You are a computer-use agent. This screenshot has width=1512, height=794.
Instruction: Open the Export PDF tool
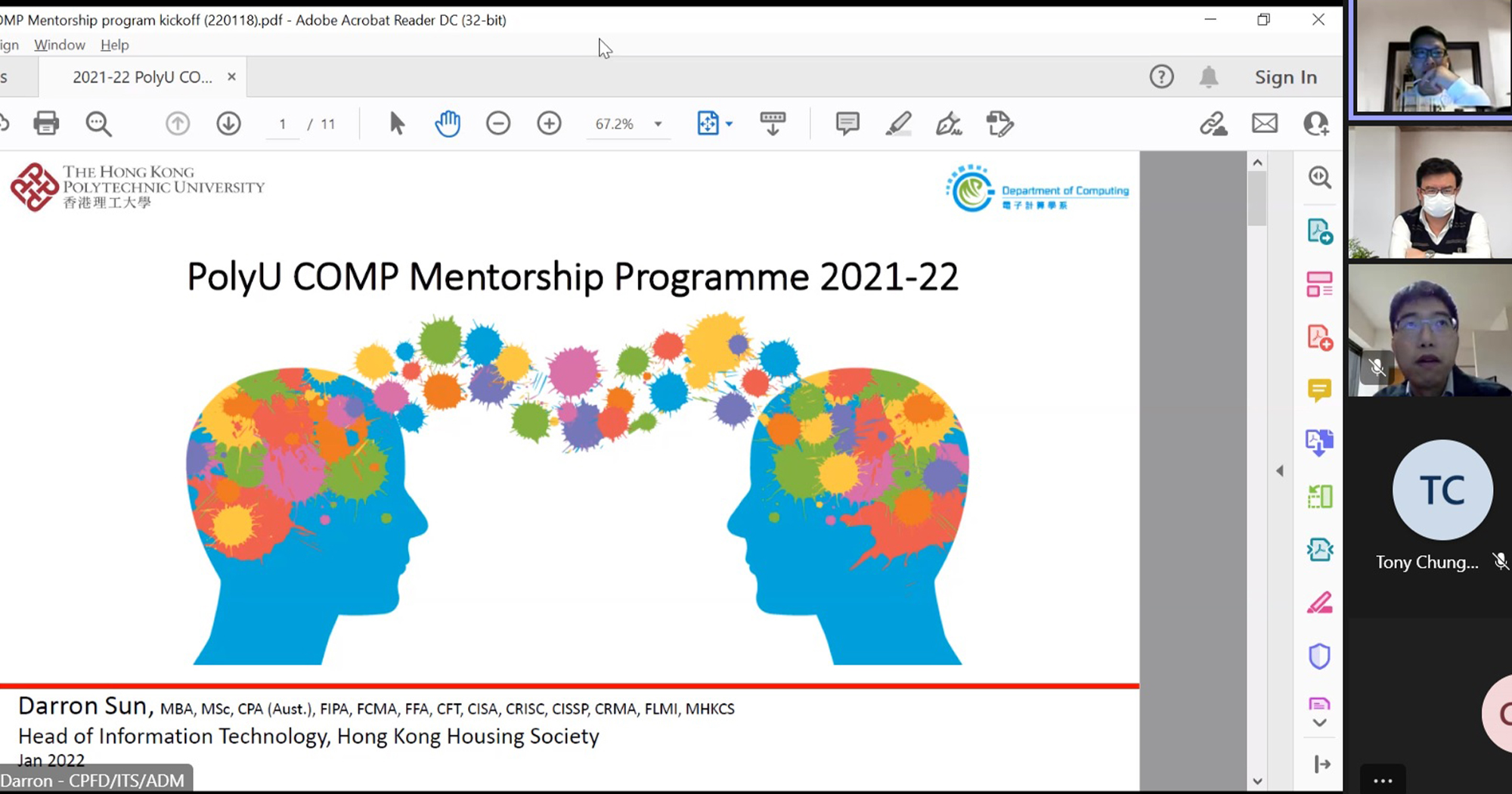coord(1320,232)
